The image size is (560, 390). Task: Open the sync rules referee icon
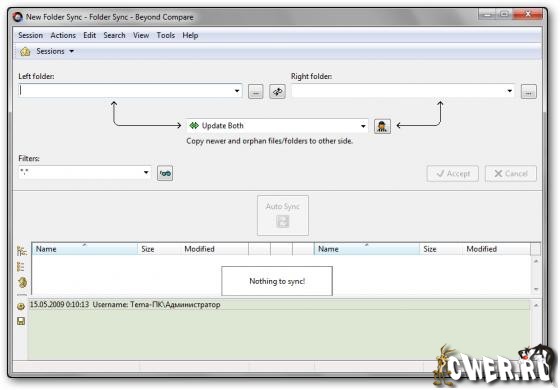[x=382, y=126]
